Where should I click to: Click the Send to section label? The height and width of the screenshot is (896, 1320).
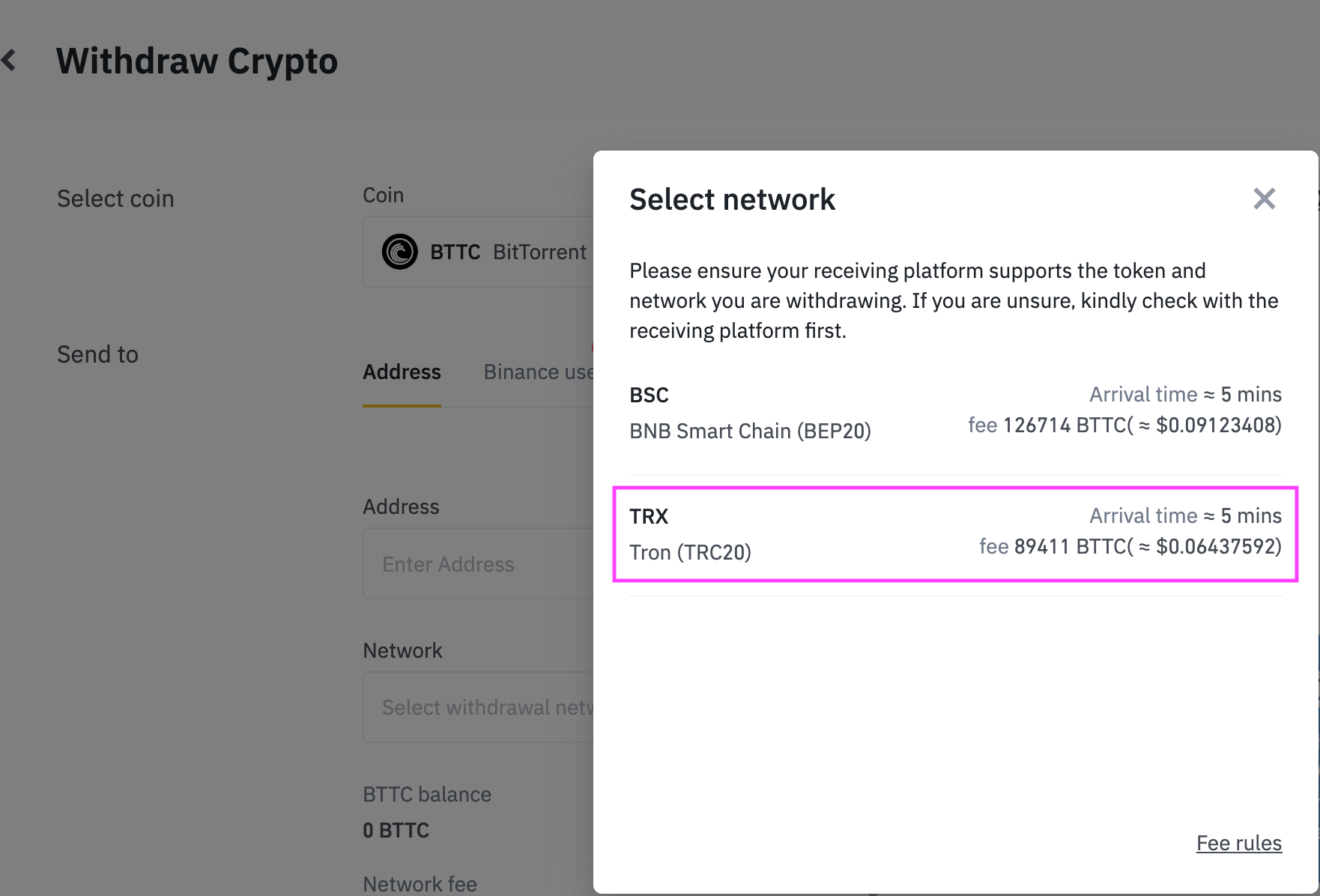click(97, 354)
